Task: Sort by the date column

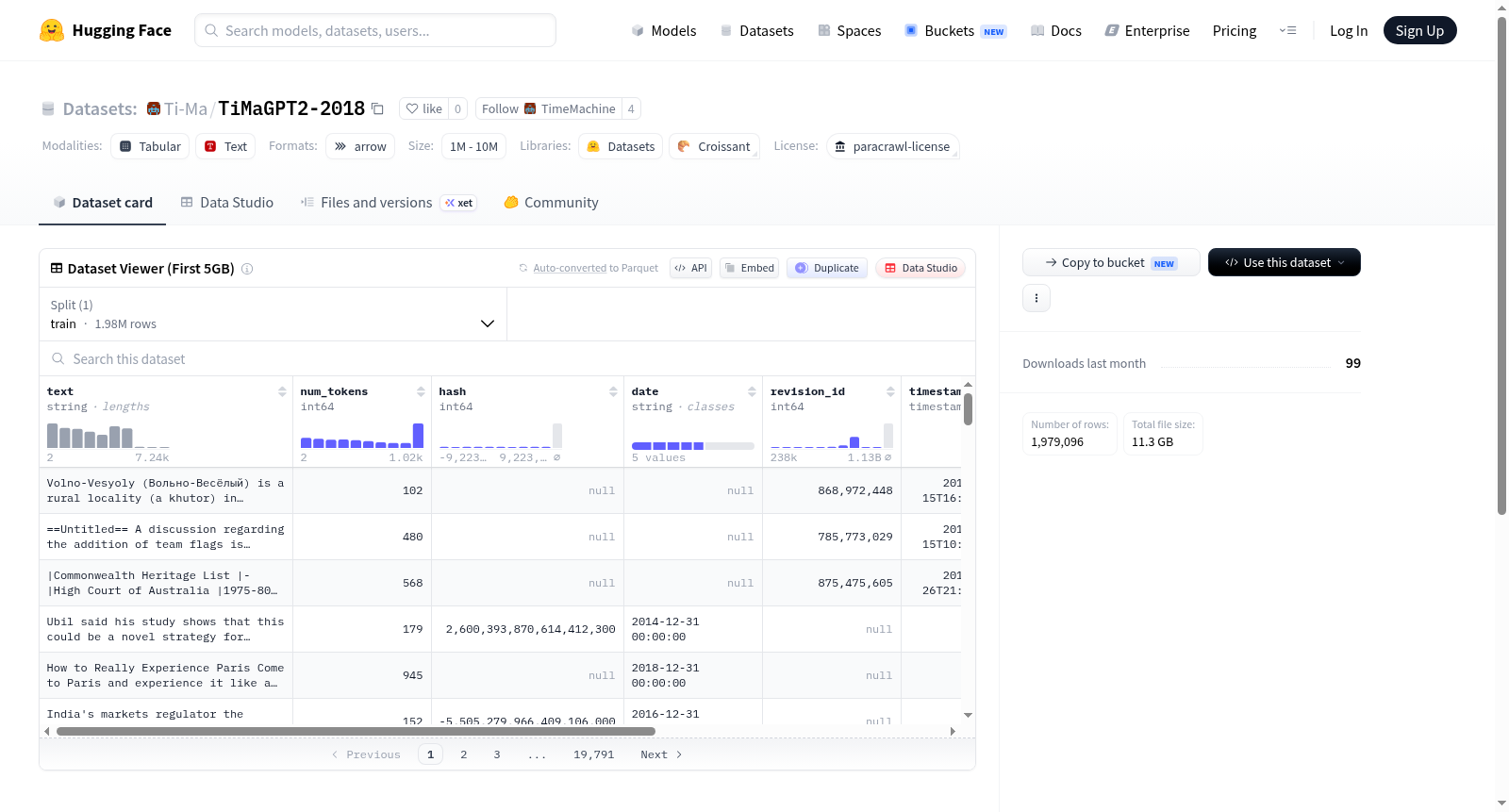Action: pos(752,391)
